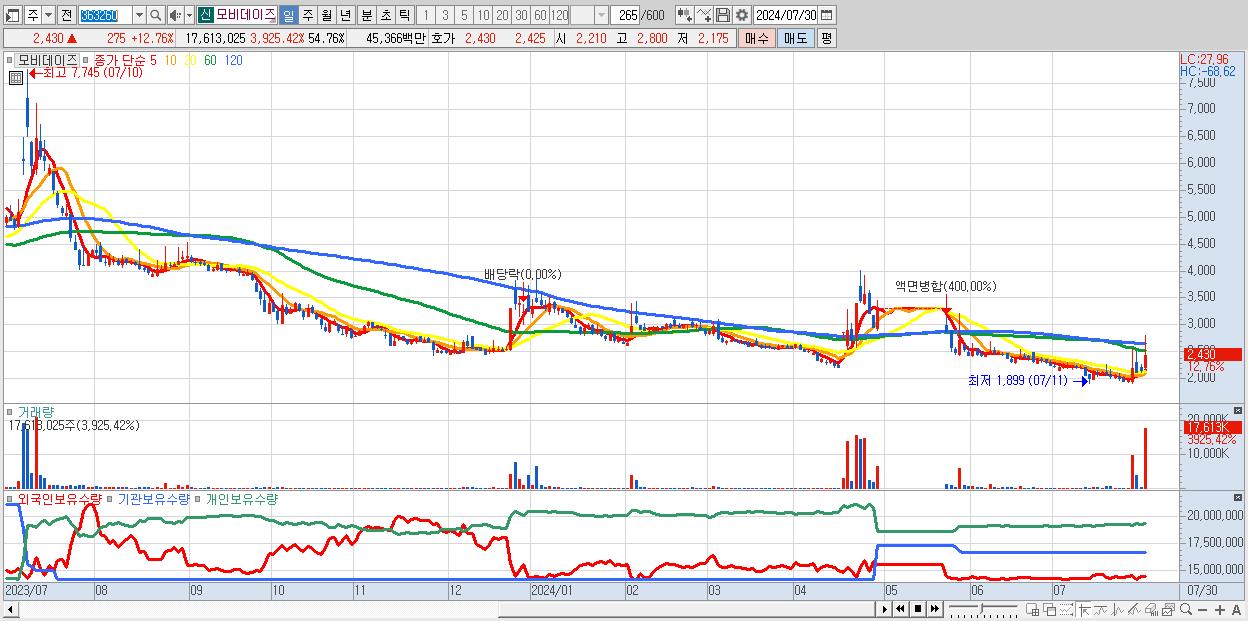Click the fast-forward replay button
Image resolution: width=1248 pixels, height=621 pixels.
pos(934,609)
